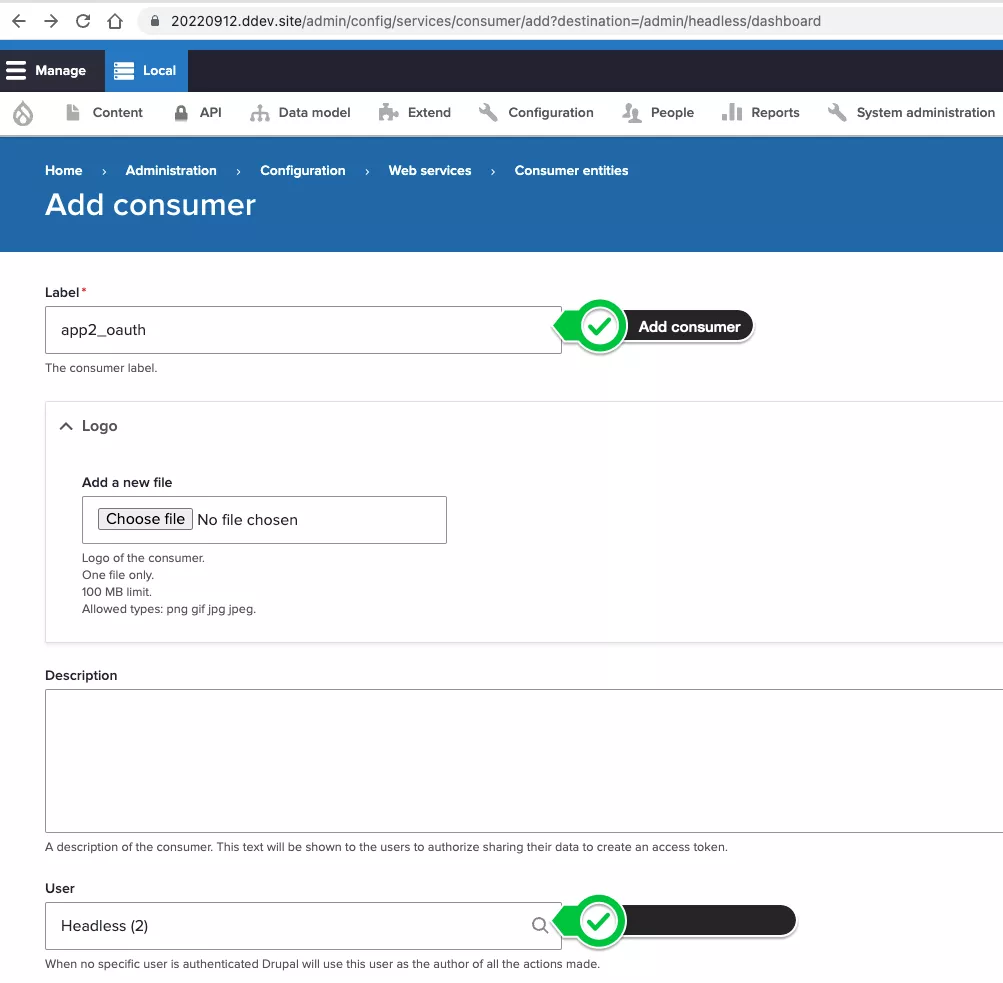Image resolution: width=1003 pixels, height=983 pixels.
Task: Click the green checkmark beside User field
Action: [599, 922]
